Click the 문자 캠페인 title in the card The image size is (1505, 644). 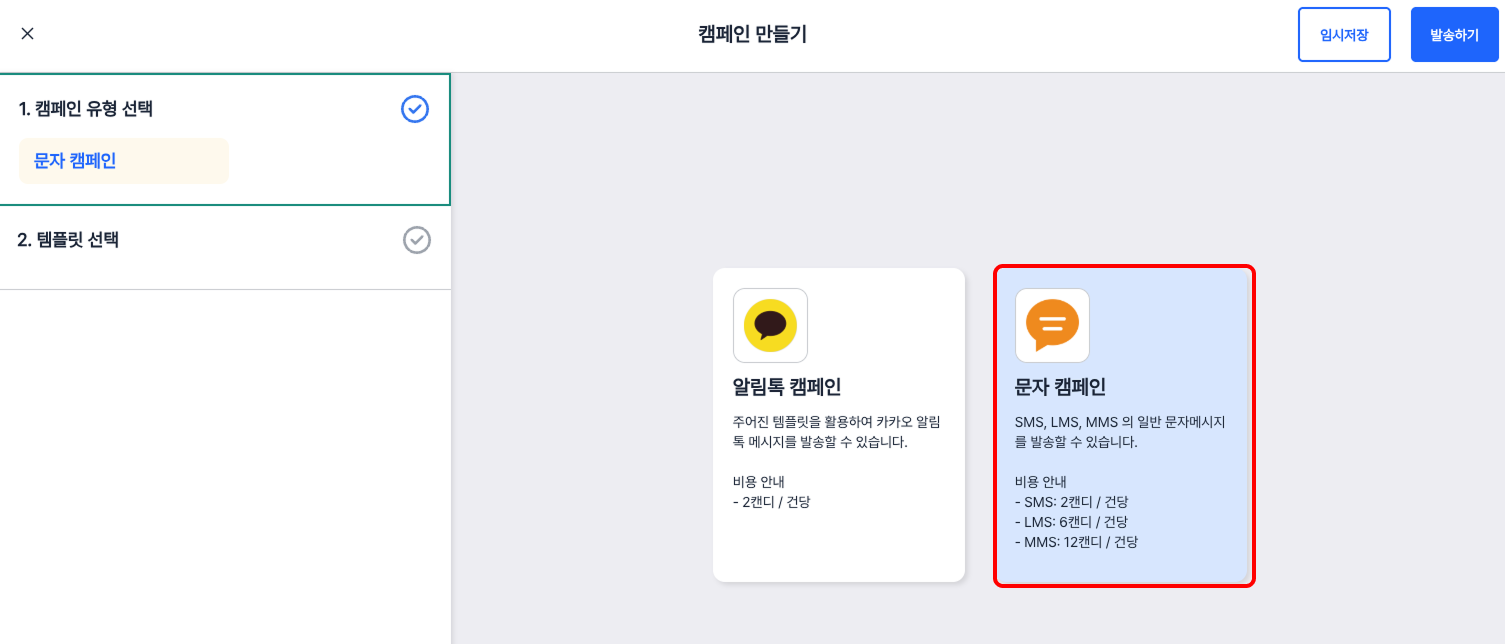tap(1060, 387)
